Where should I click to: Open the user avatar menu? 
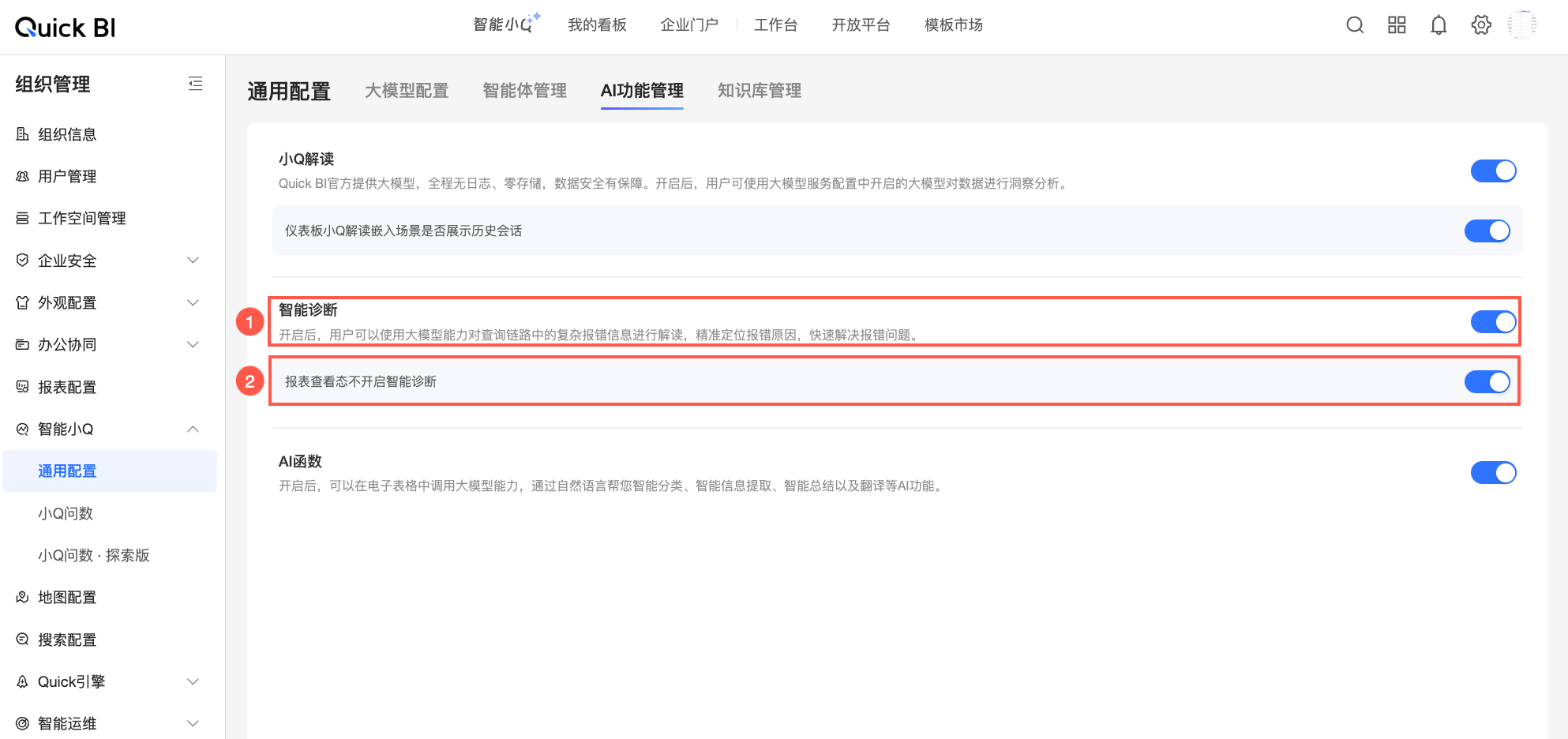coord(1522,25)
